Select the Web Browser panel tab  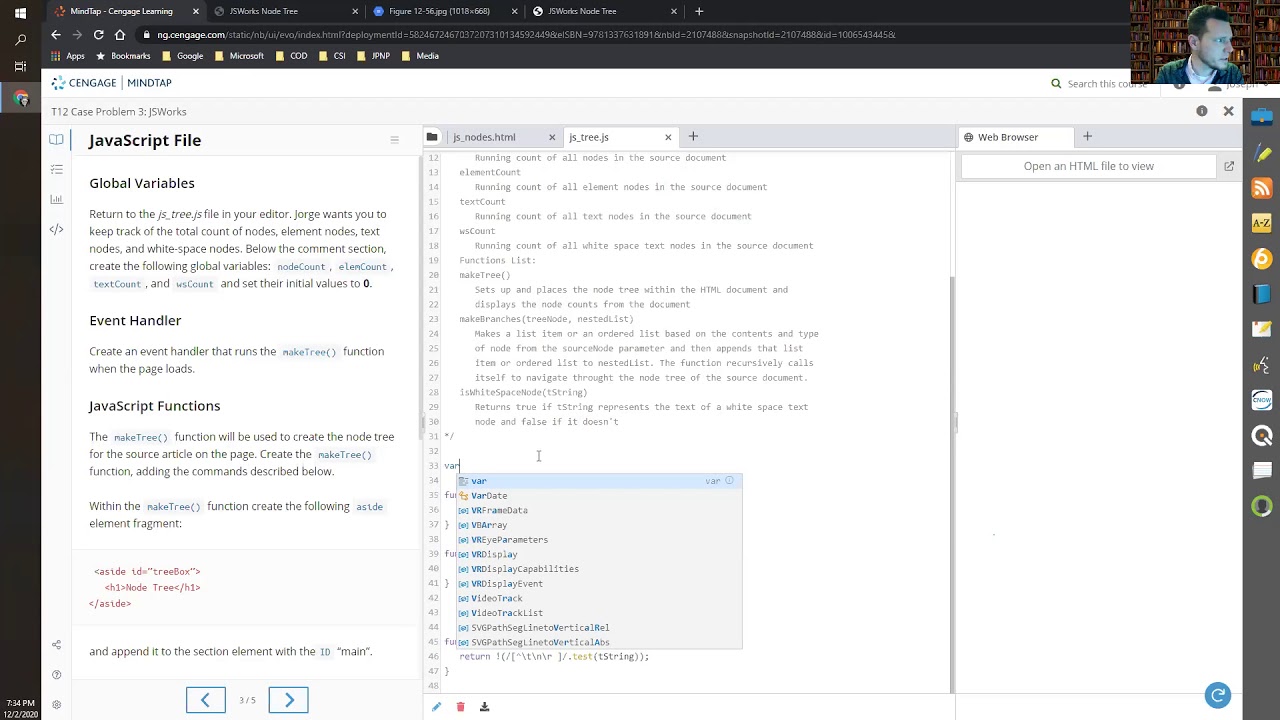(x=1008, y=137)
